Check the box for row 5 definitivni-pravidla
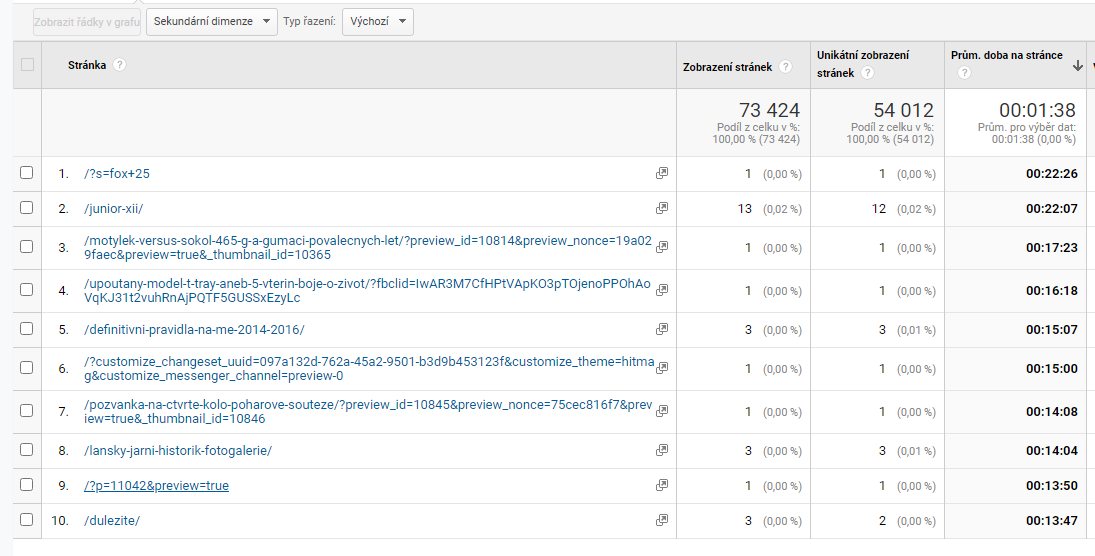Screen dimensions: 1095x556 27,328
